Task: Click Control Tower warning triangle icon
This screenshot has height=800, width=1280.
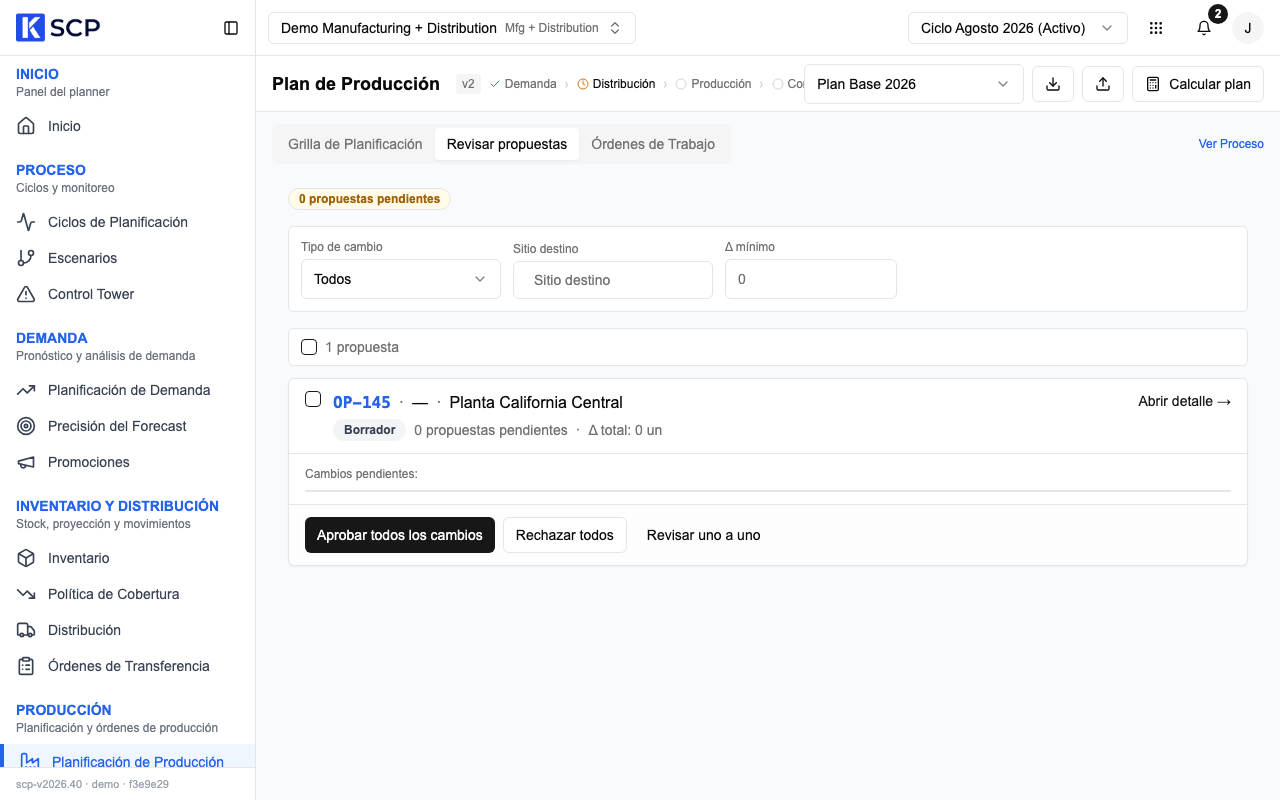Action: pyautogui.click(x=26, y=294)
